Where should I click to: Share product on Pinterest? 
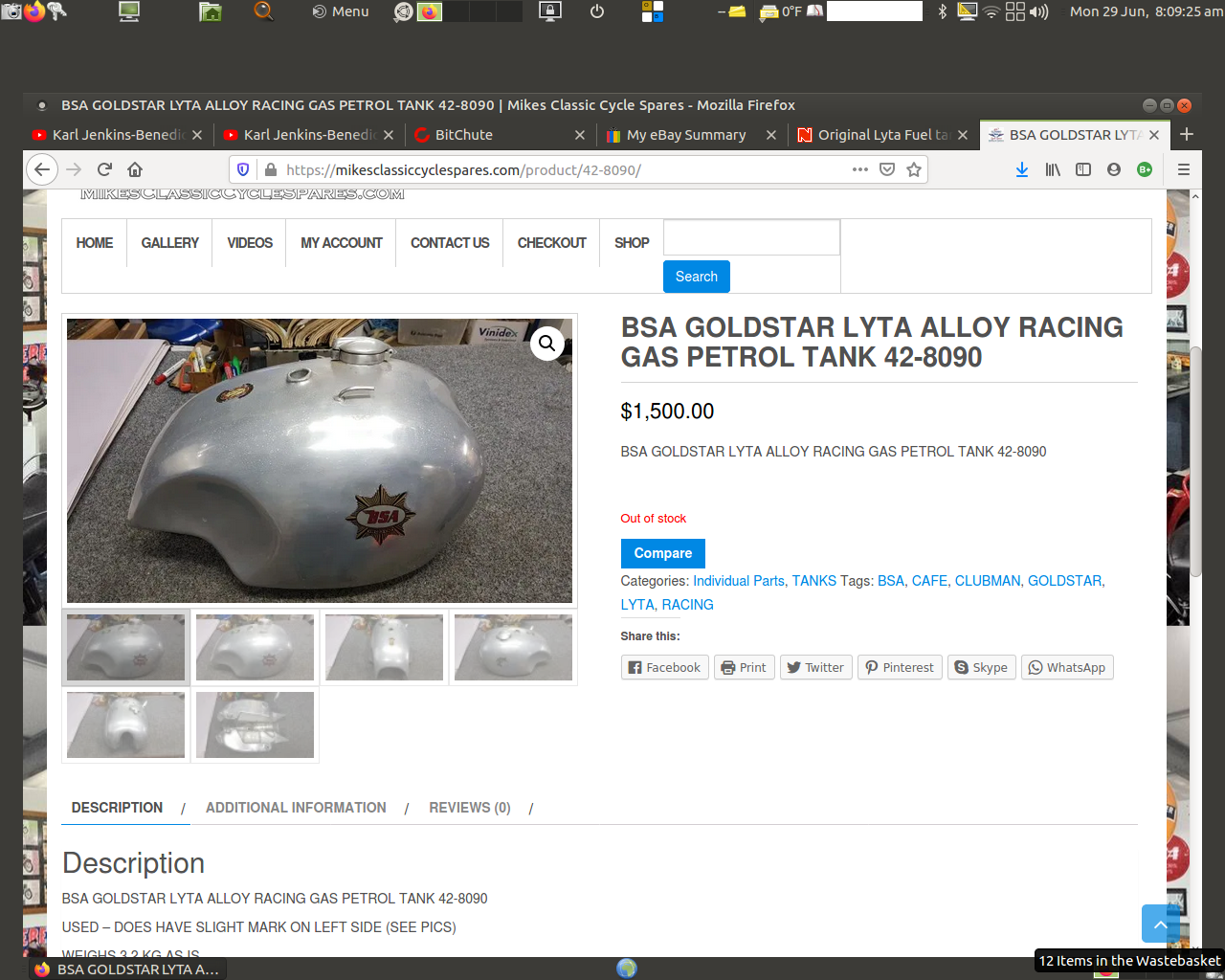pyautogui.click(x=900, y=668)
